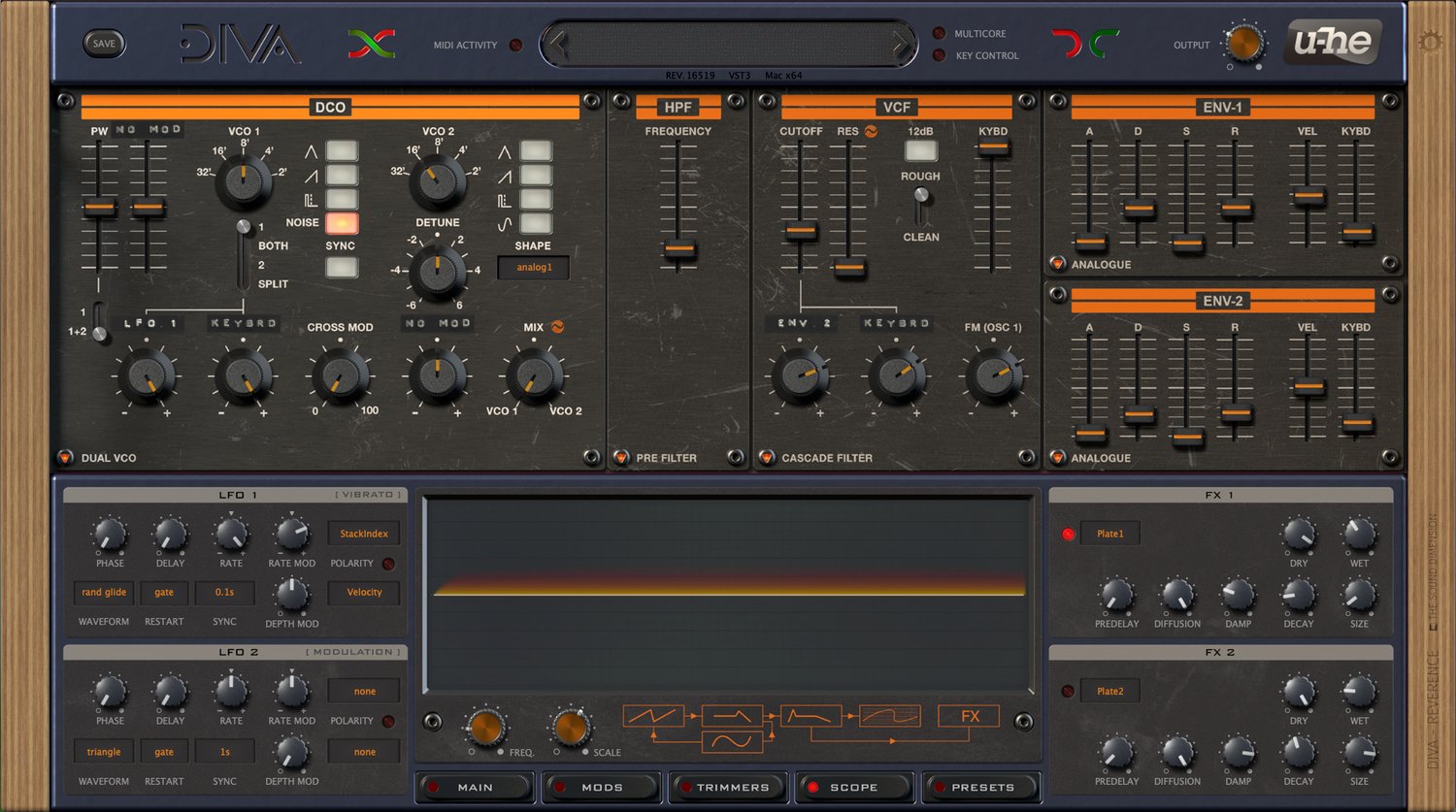Image resolution: width=1456 pixels, height=812 pixels.
Task: Click the red-green cross logo icon
Action: pos(372,44)
